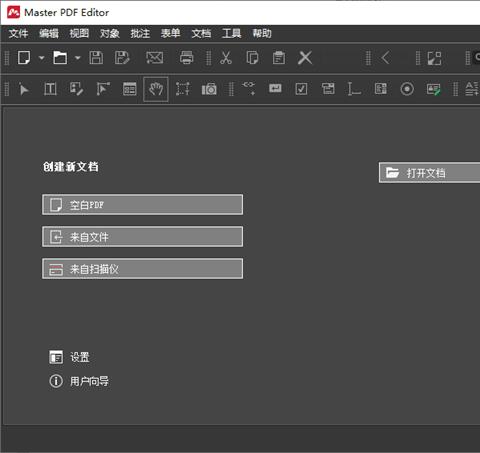The width and height of the screenshot is (480, 453).
Task: Click the 打开文档 button
Action: click(x=429, y=173)
